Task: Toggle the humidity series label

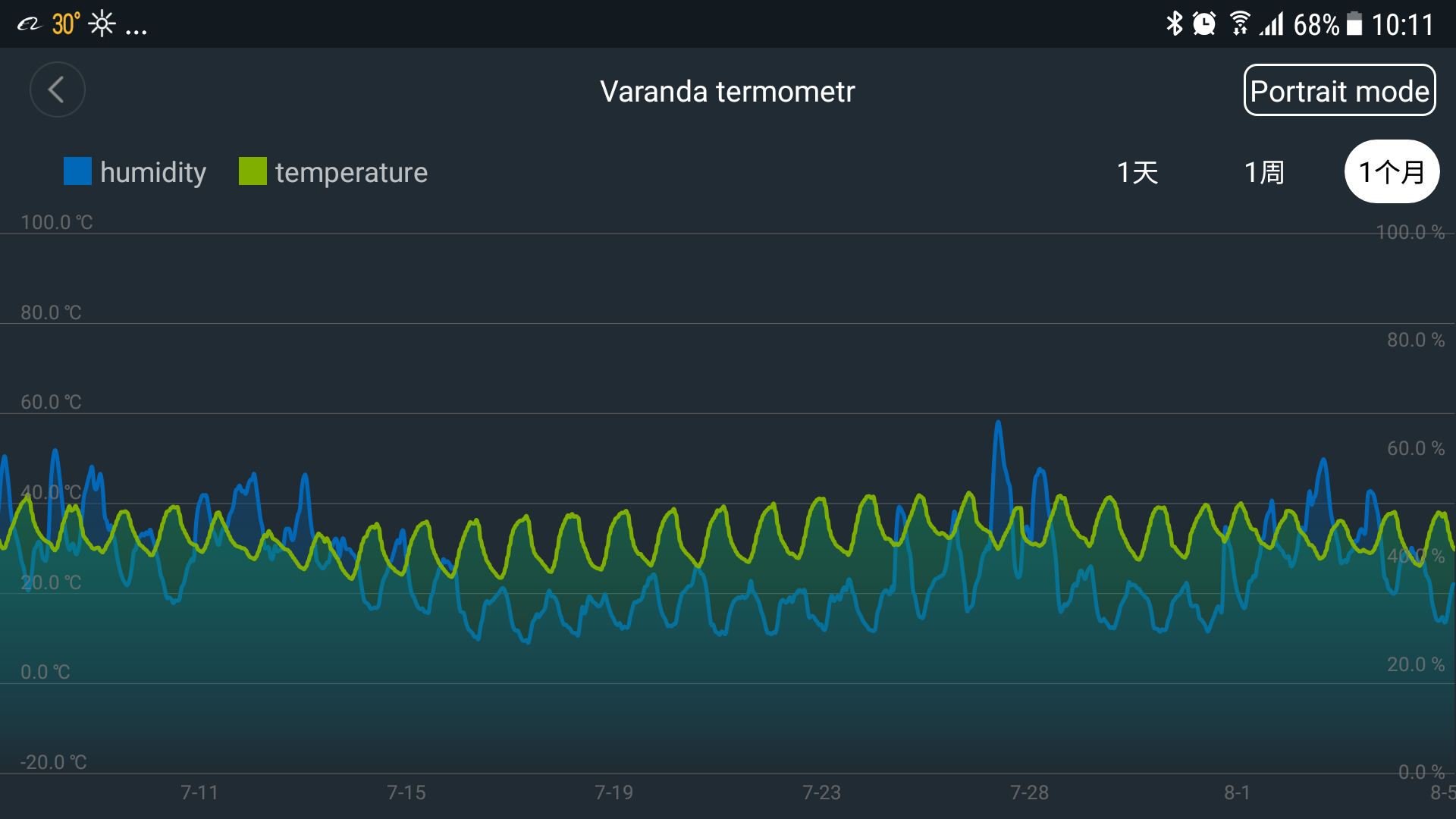Action: click(x=153, y=172)
